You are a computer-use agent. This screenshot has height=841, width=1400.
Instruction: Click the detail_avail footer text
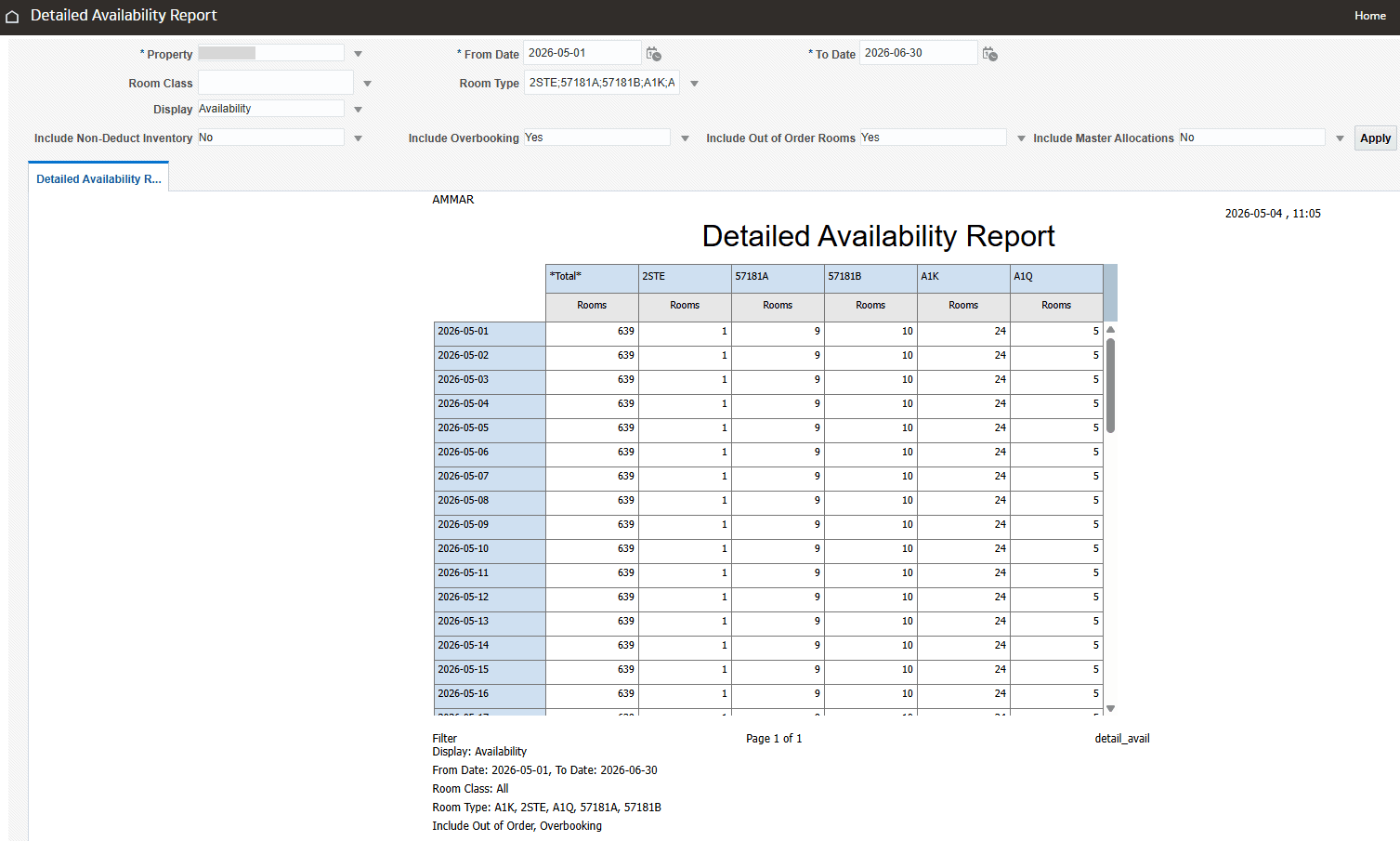pos(1122,739)
